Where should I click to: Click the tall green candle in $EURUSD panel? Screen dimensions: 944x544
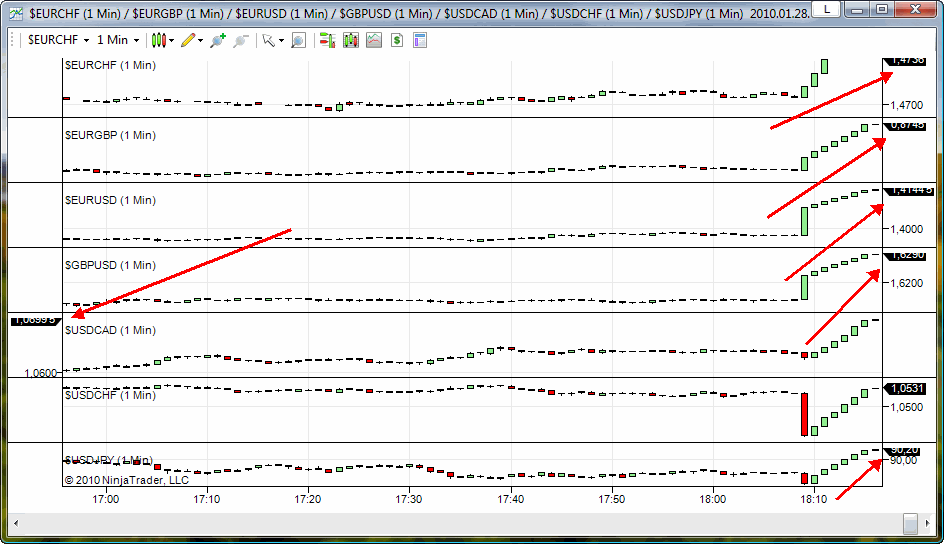[x=804, y=221]
